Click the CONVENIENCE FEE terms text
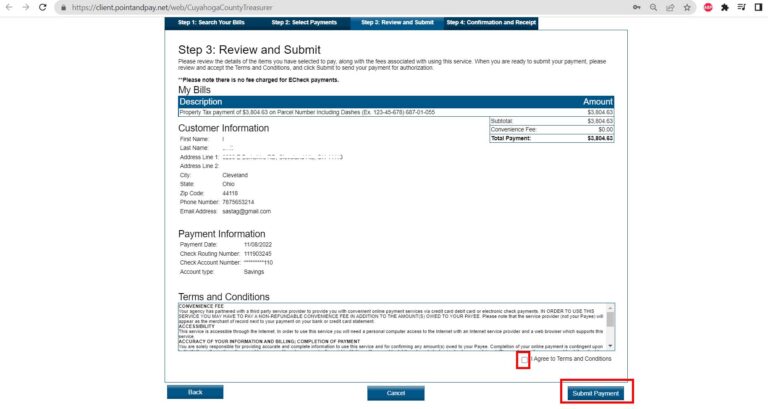The image size is (768, 409). tap(201, 306)
